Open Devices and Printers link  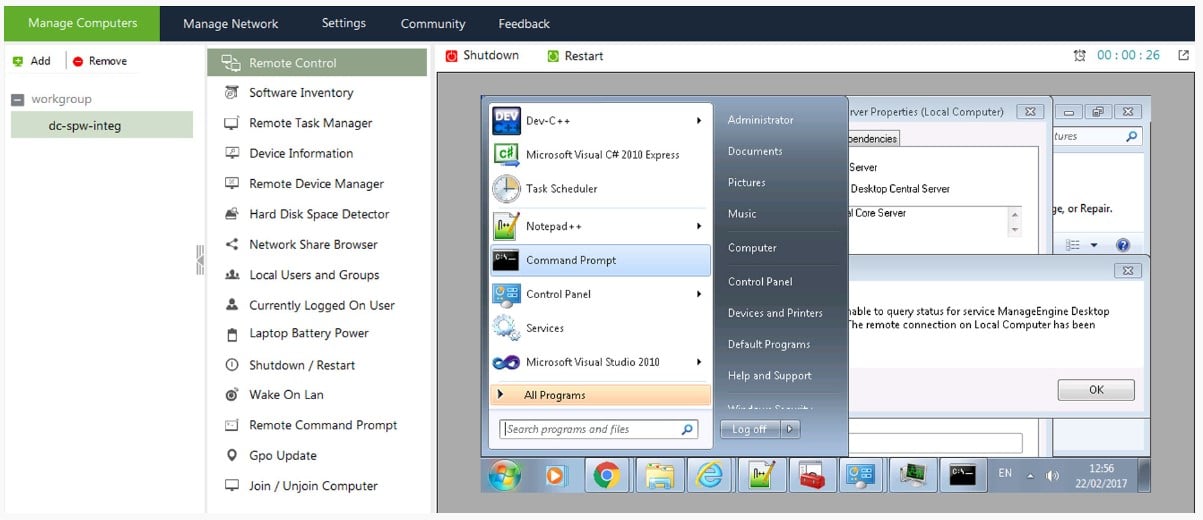[x=775, y=313]
